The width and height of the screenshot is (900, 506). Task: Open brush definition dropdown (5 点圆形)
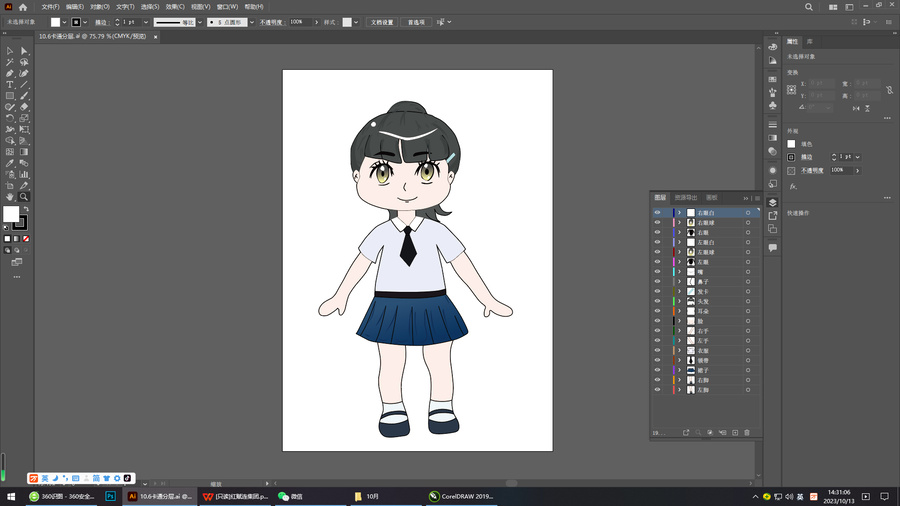(251, 22)
